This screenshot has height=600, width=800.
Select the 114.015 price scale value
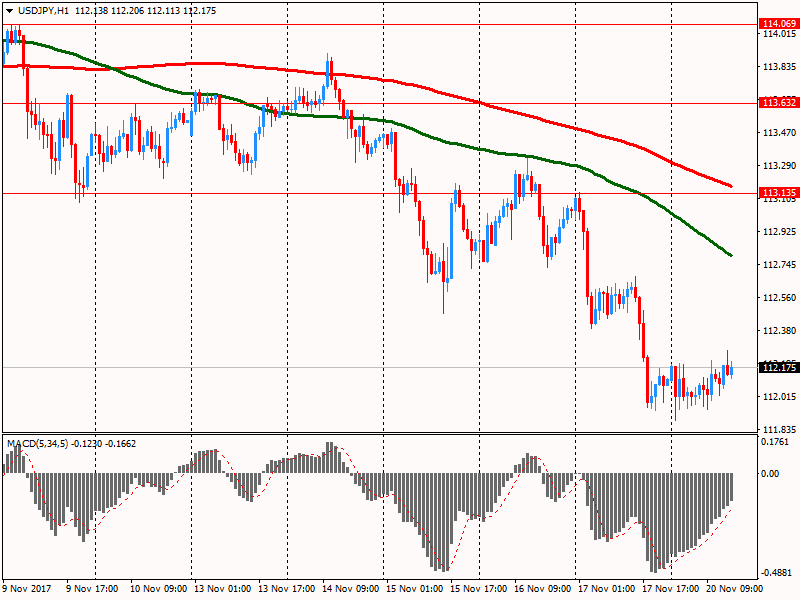click(779, 34)
